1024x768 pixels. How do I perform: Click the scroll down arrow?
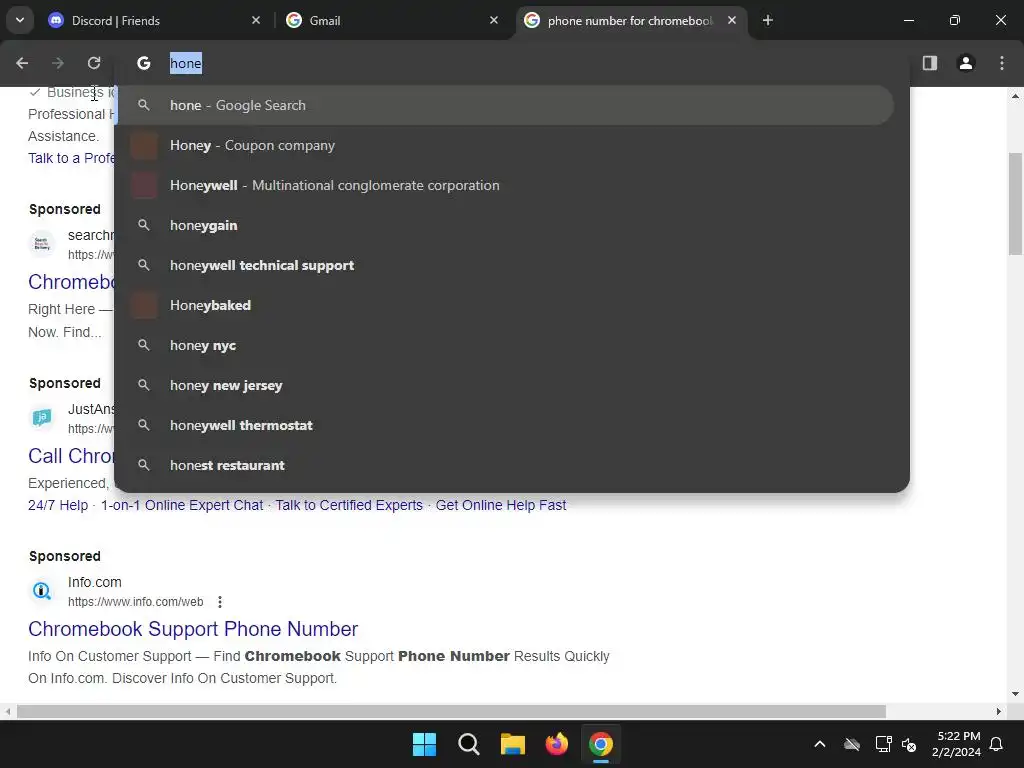1016,694
